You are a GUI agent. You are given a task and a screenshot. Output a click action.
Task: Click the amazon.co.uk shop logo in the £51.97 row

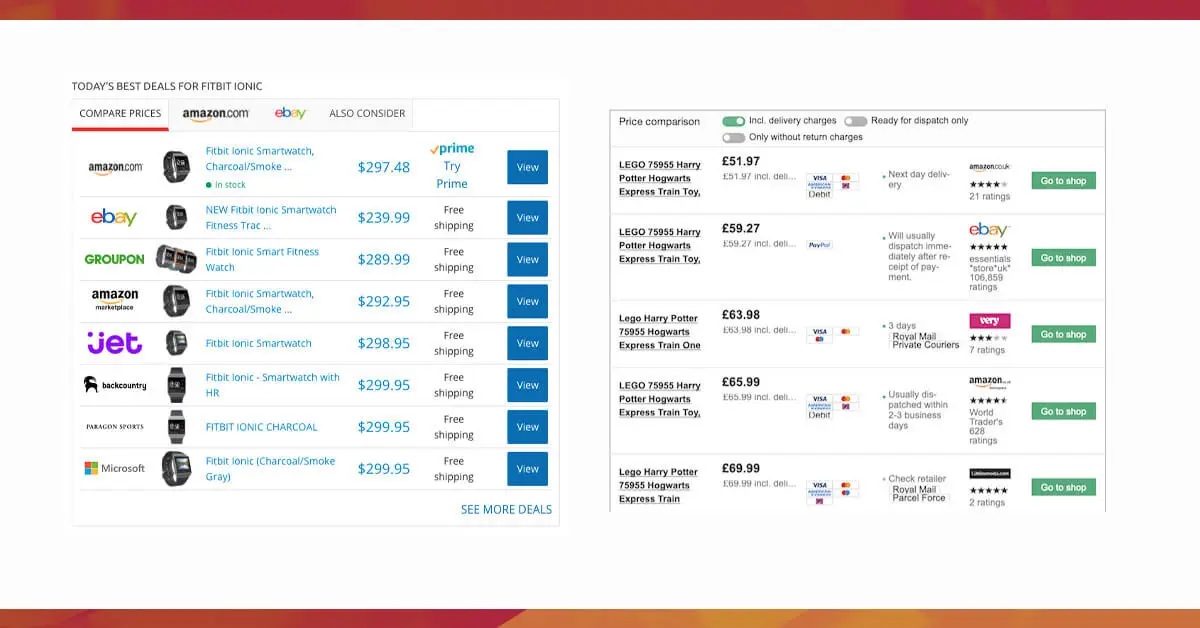click(x=989, y=168)
